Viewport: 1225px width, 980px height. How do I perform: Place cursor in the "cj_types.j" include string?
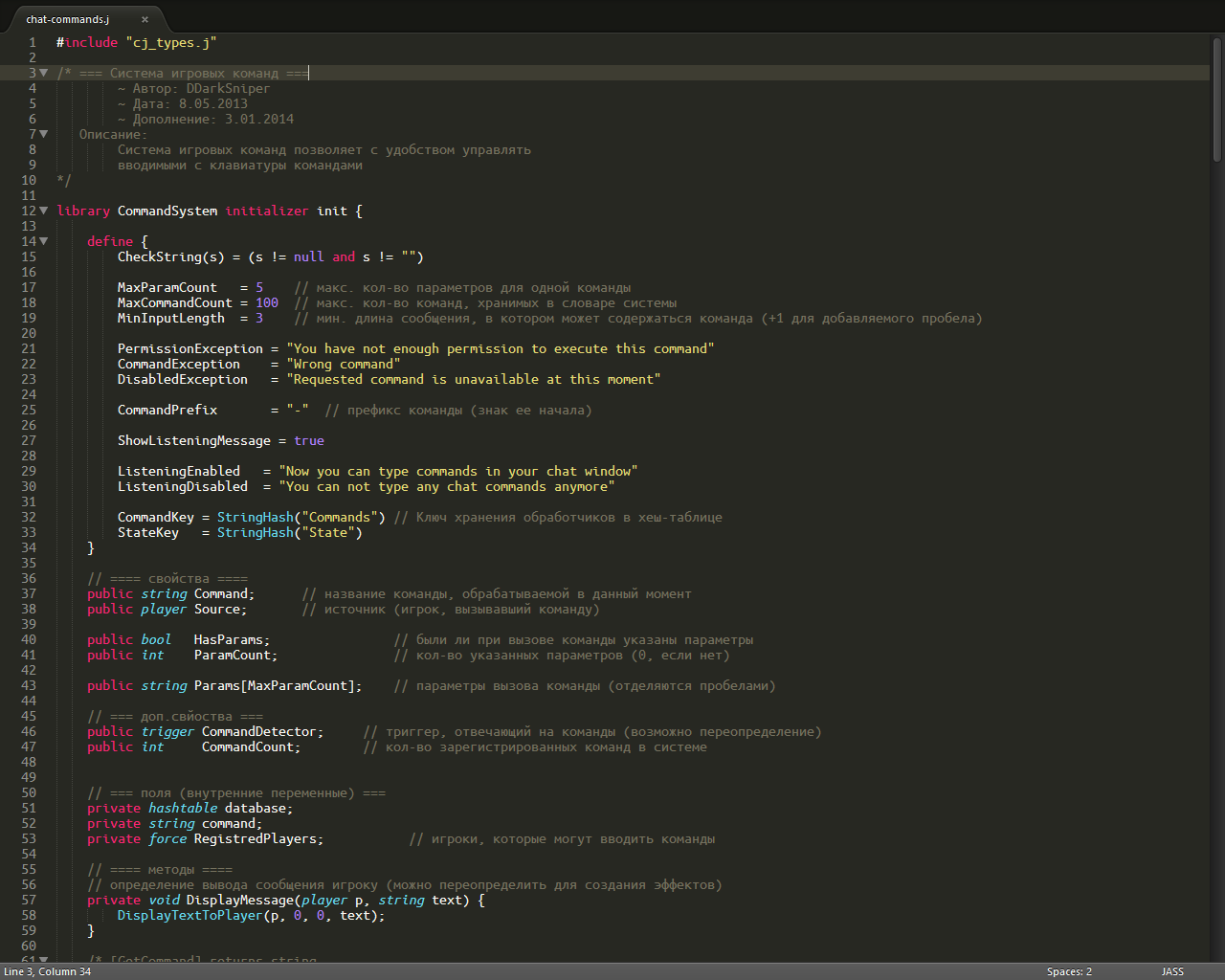(x=170, y=42)
